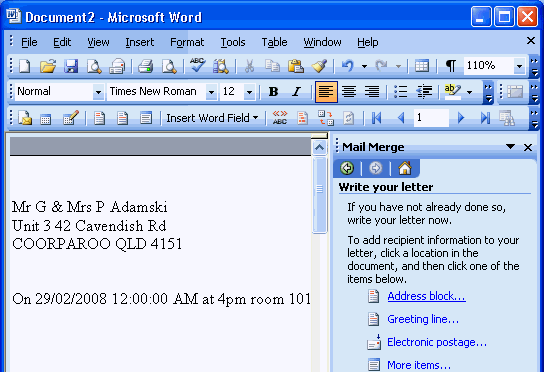The width and height of the screenshot is (544, 372).
Task: Click the Greeting line link
Action: pyautogui.click(x=423, y=319)
